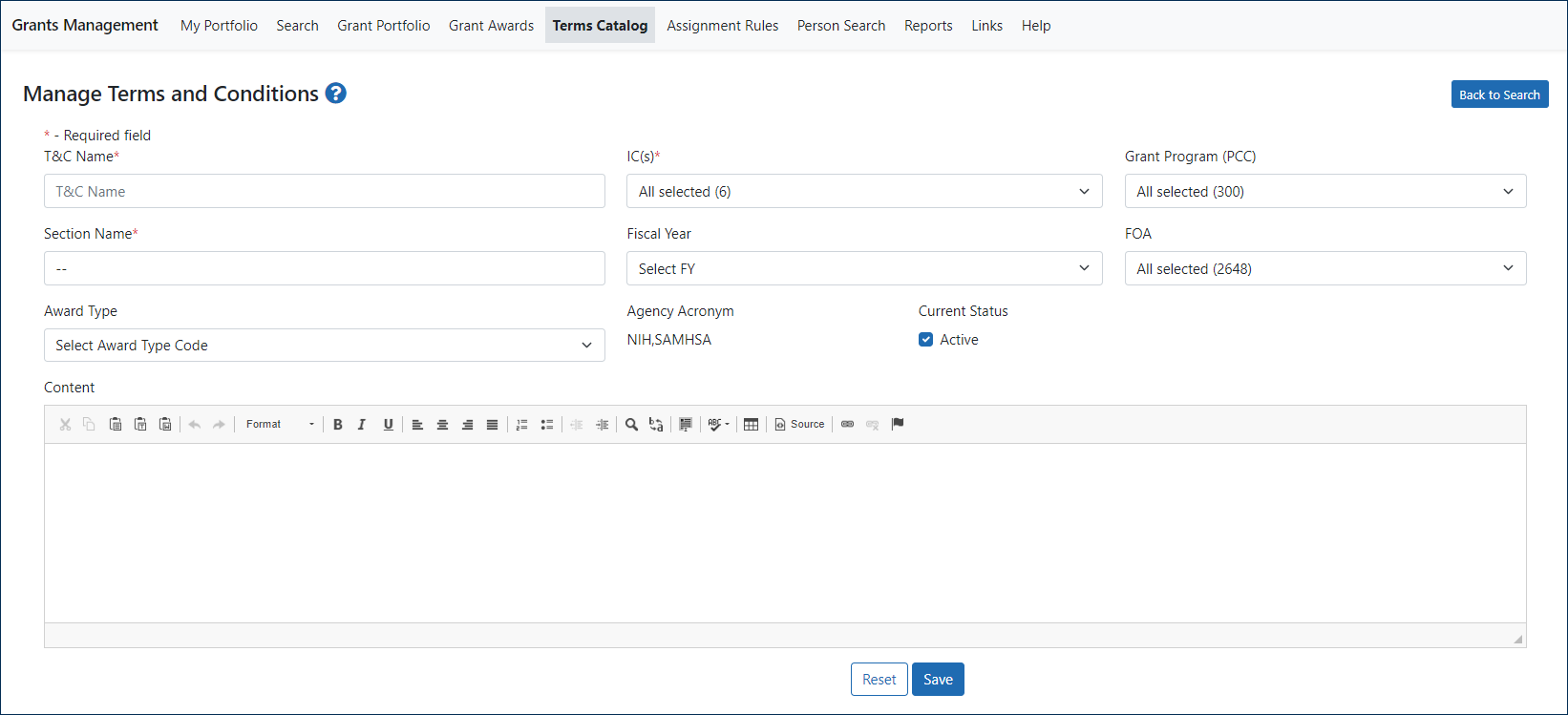Open the spell check ABC dropdown

click(x=718, y=425)
